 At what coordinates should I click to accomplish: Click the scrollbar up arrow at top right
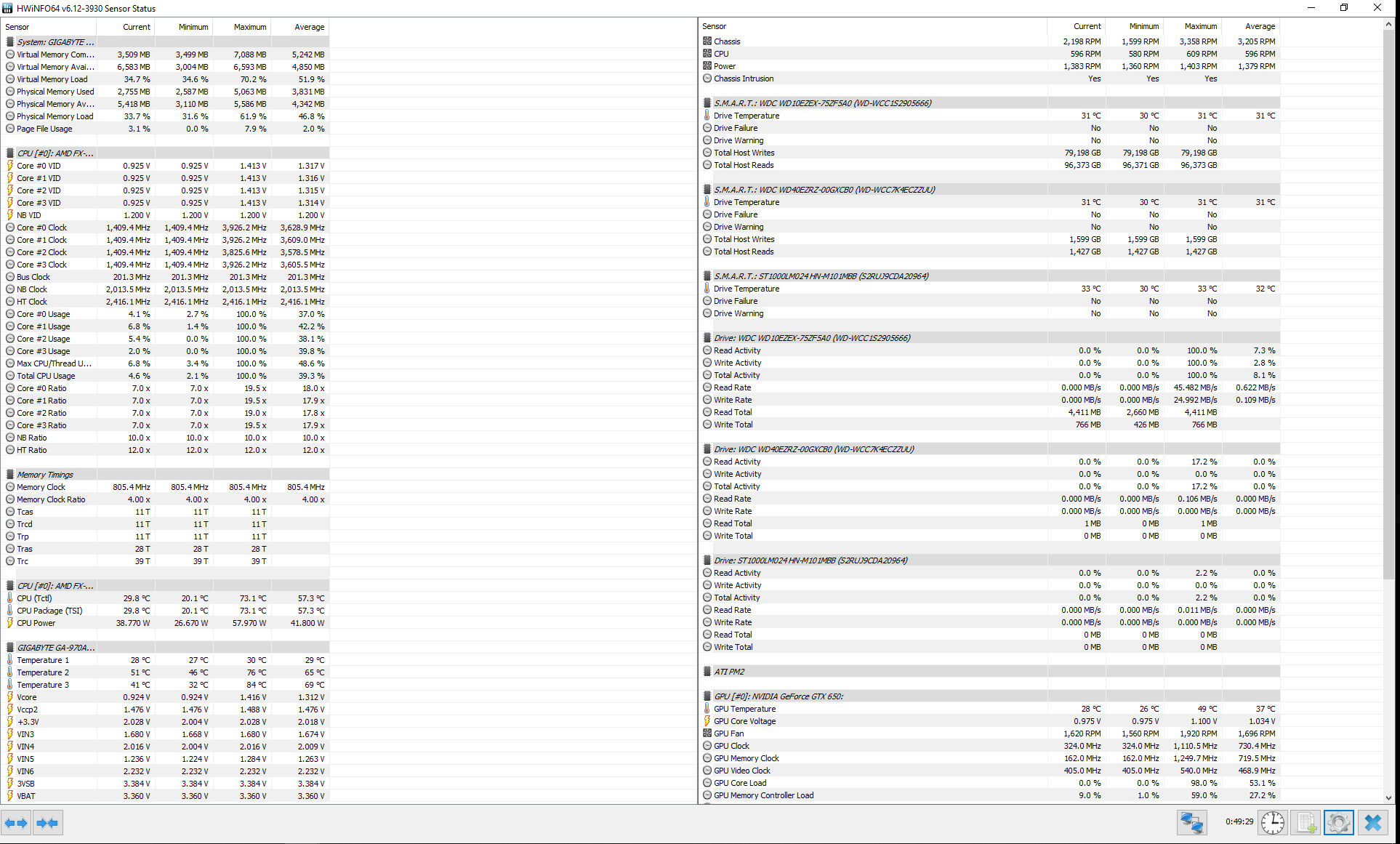[1388, 24]
